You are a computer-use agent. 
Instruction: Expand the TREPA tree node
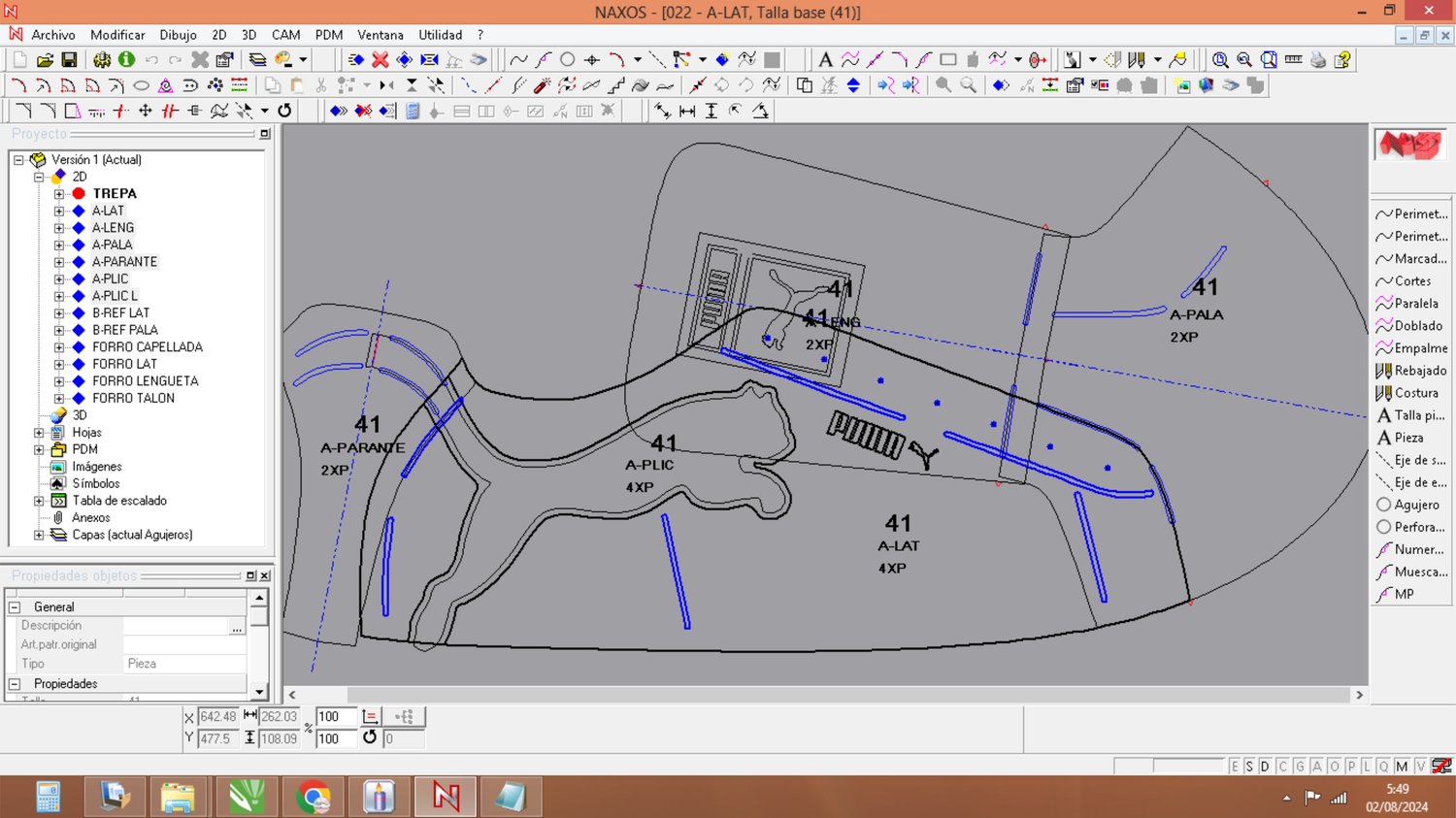point(58,194)
